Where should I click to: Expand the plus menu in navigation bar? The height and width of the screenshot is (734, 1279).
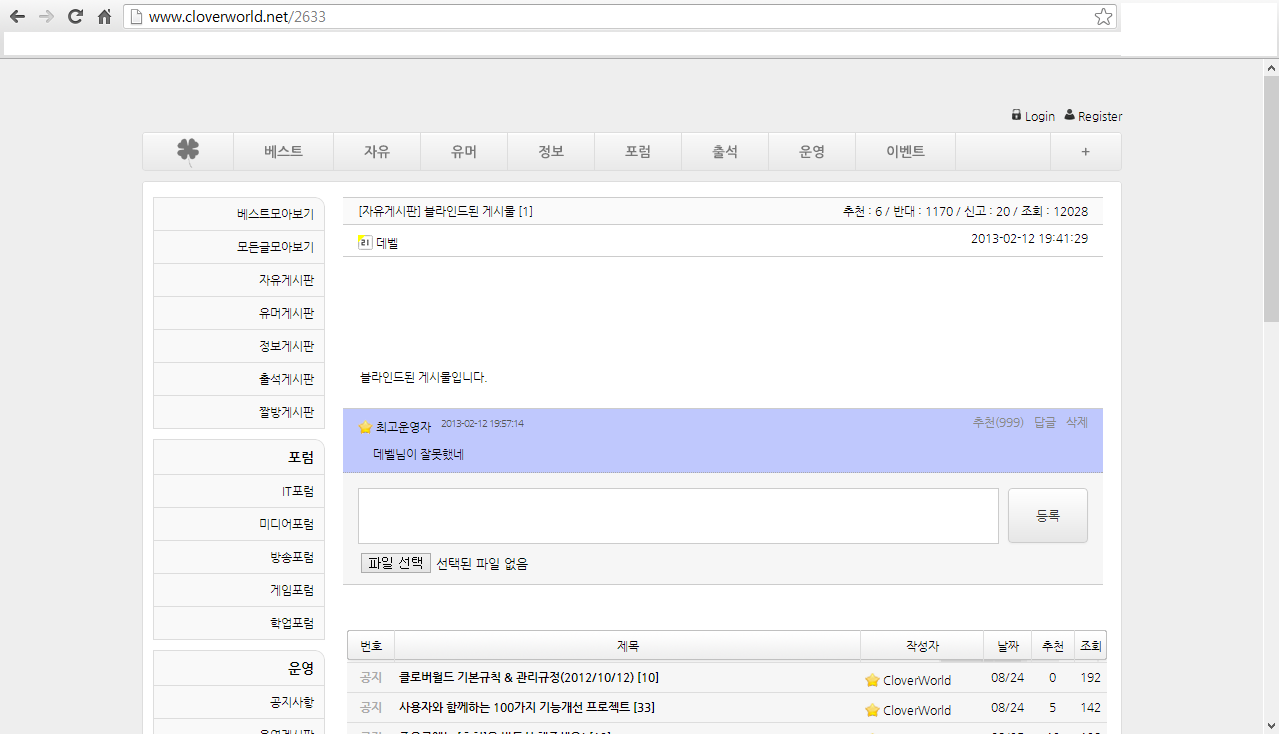pyautogui.click(x=1085, y=152)
